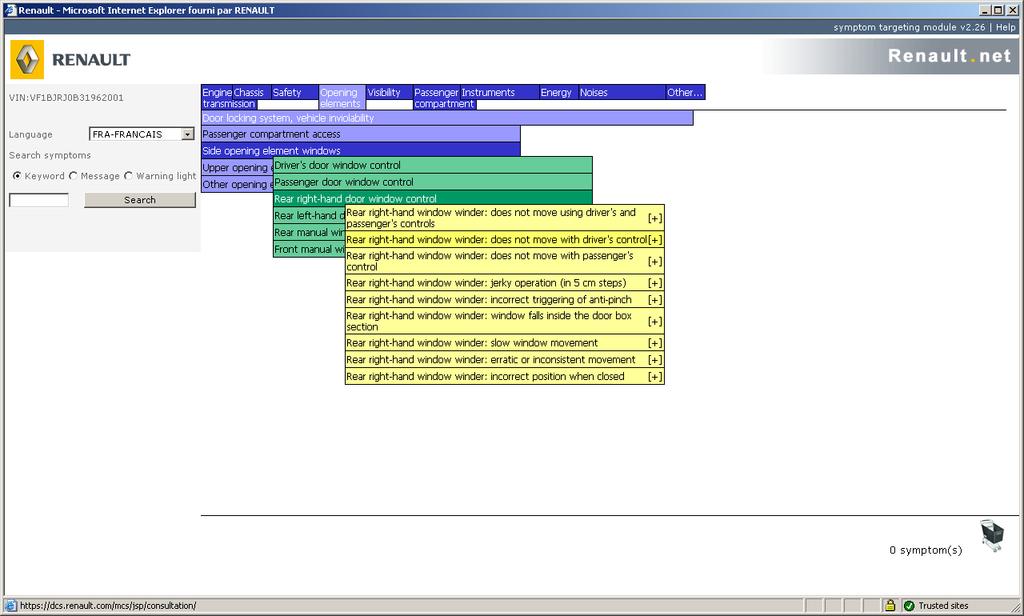Image resolution: width=1024 pixels, height=616 pixels.
Task: Click the keyword search input field
Action: (x=39, y=200)
